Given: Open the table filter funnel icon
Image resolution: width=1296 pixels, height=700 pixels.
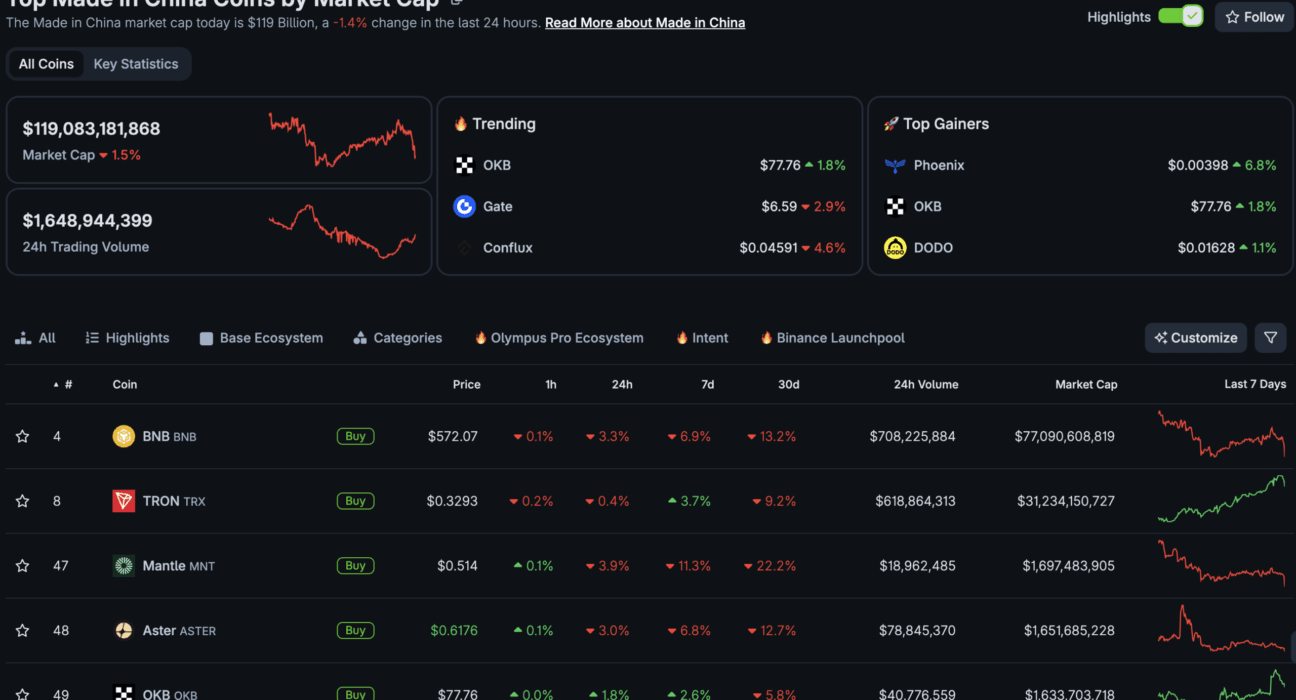Looking at the screenshot, I should pos(1270,338).
